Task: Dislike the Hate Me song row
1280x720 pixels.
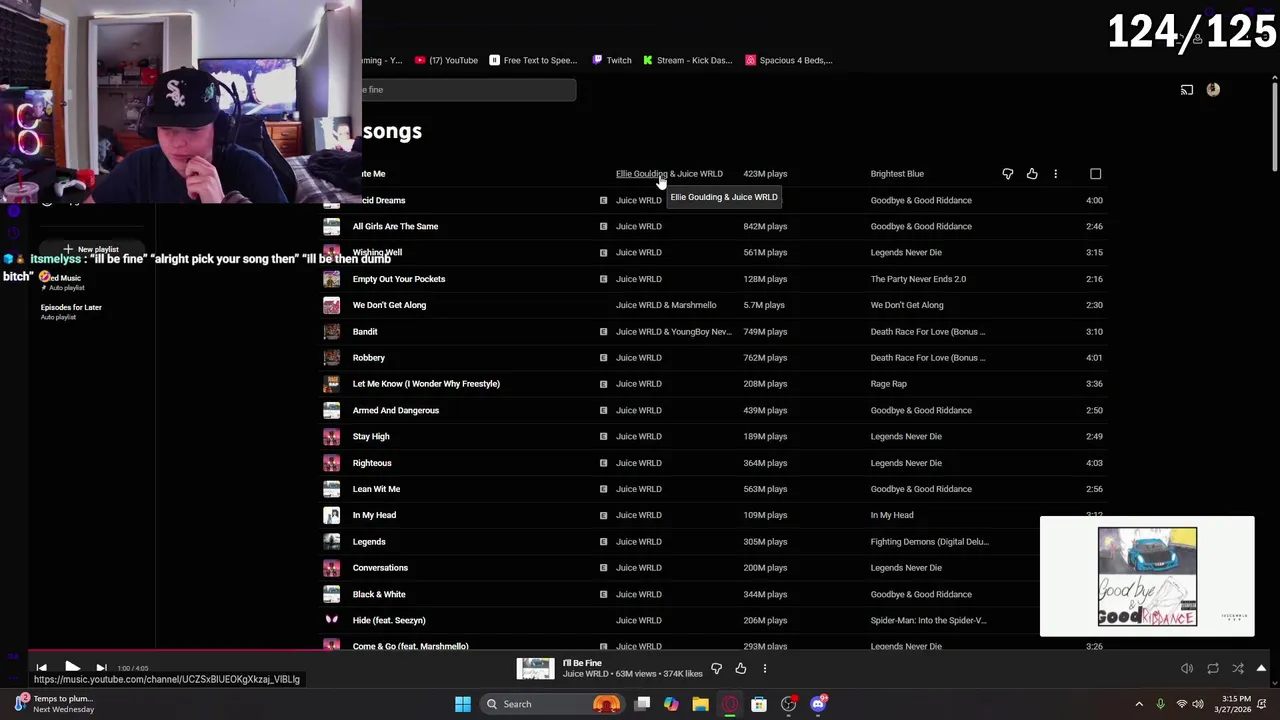Action: (1008, 174)
